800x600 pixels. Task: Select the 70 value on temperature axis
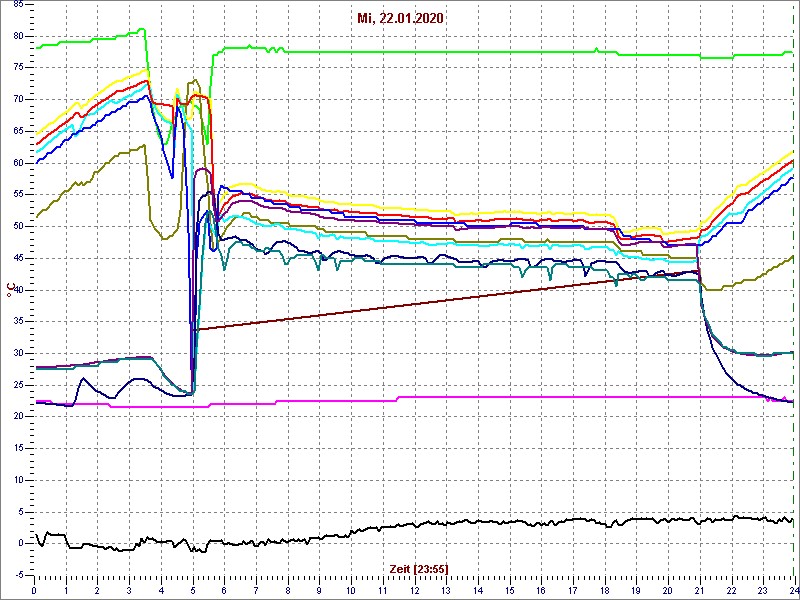18,99
